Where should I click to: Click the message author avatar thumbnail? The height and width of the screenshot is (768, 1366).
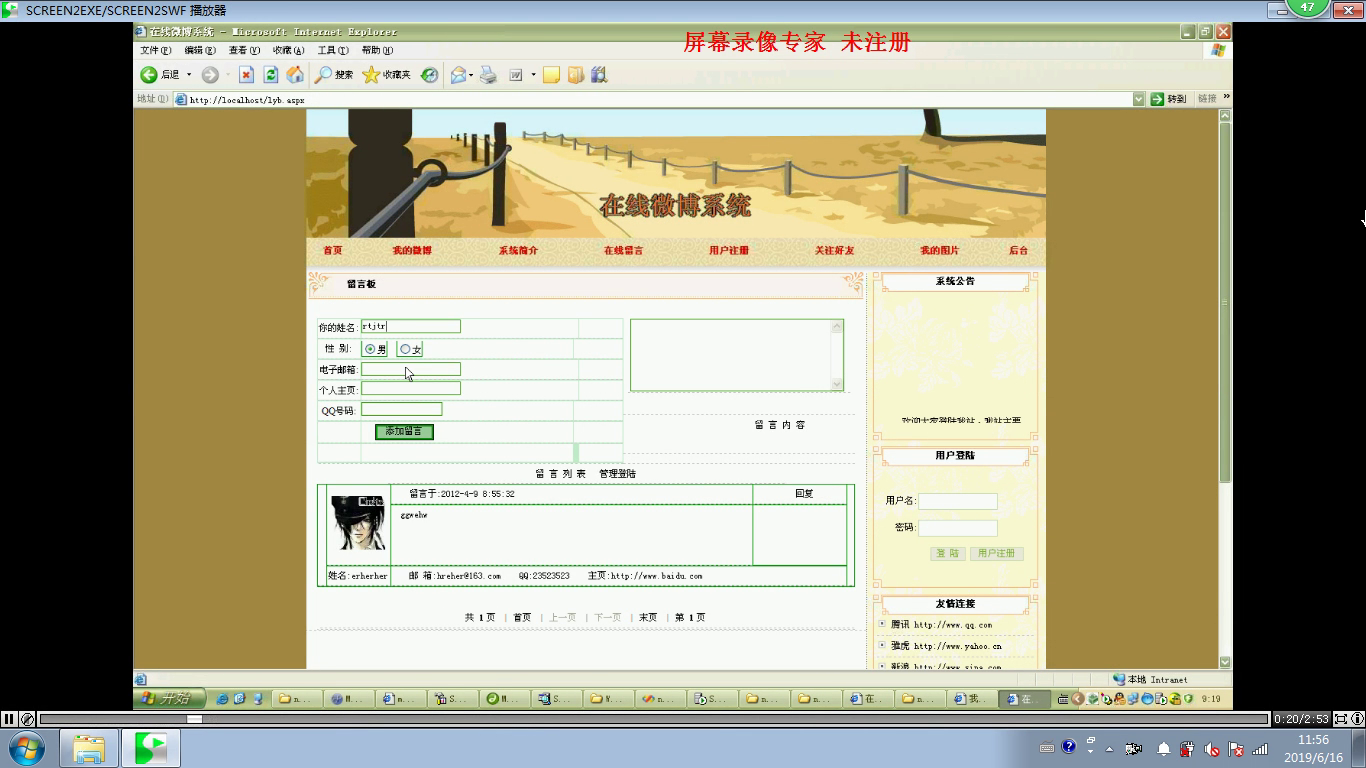(358, 522)
